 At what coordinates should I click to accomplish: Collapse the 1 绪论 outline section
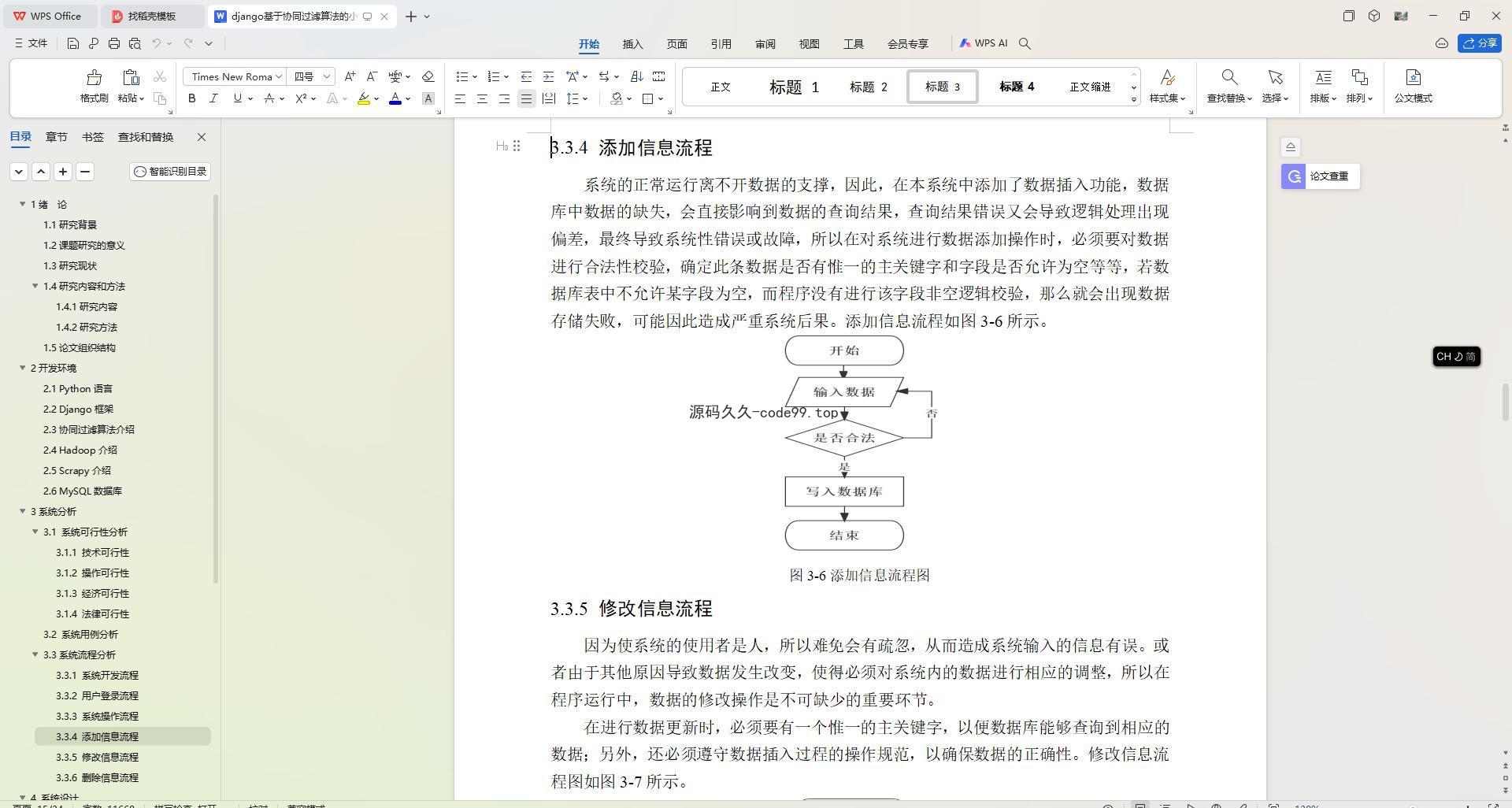pyautogui.click(x=23, y=204)
